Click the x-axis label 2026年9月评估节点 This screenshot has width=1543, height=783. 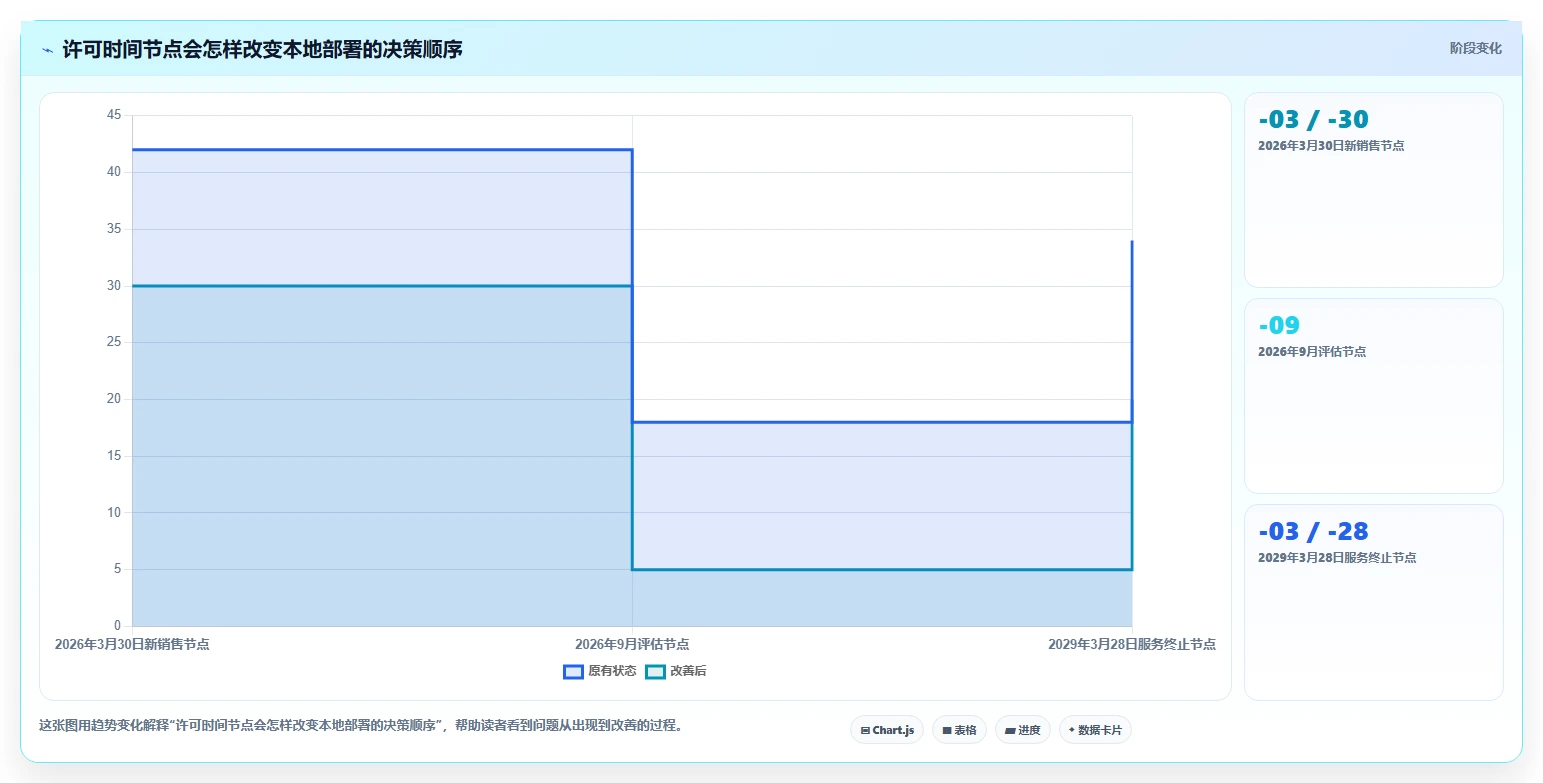(x=632, y=644)
